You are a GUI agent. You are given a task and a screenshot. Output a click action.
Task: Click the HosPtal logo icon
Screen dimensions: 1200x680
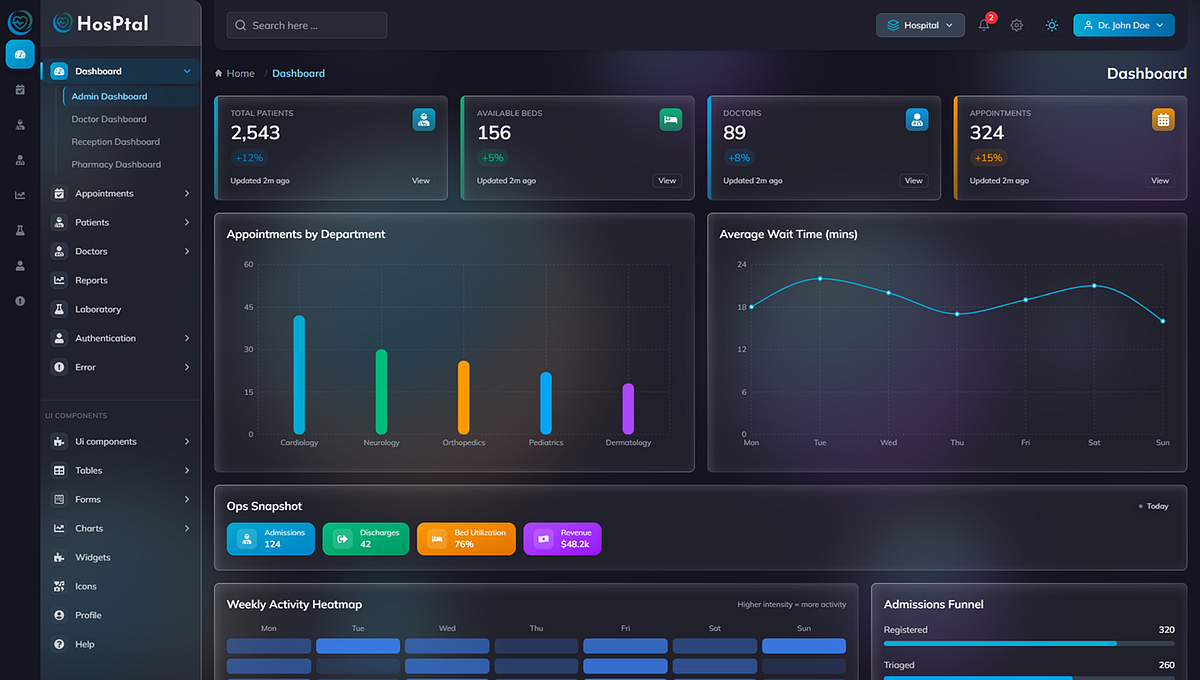coord(62,22)
